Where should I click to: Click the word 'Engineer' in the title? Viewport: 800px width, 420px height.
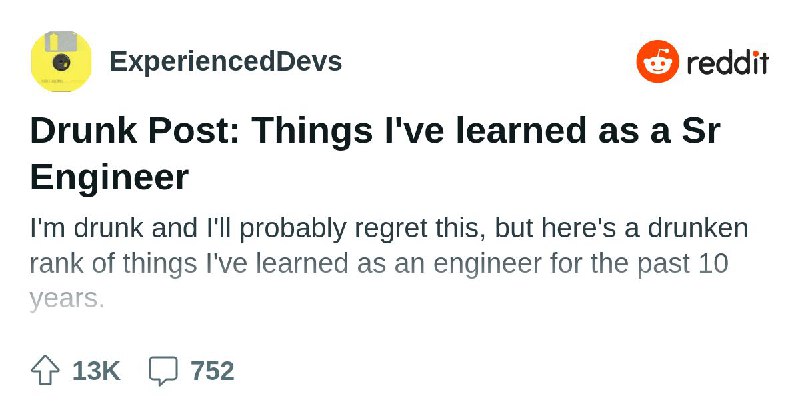(110, 177)
